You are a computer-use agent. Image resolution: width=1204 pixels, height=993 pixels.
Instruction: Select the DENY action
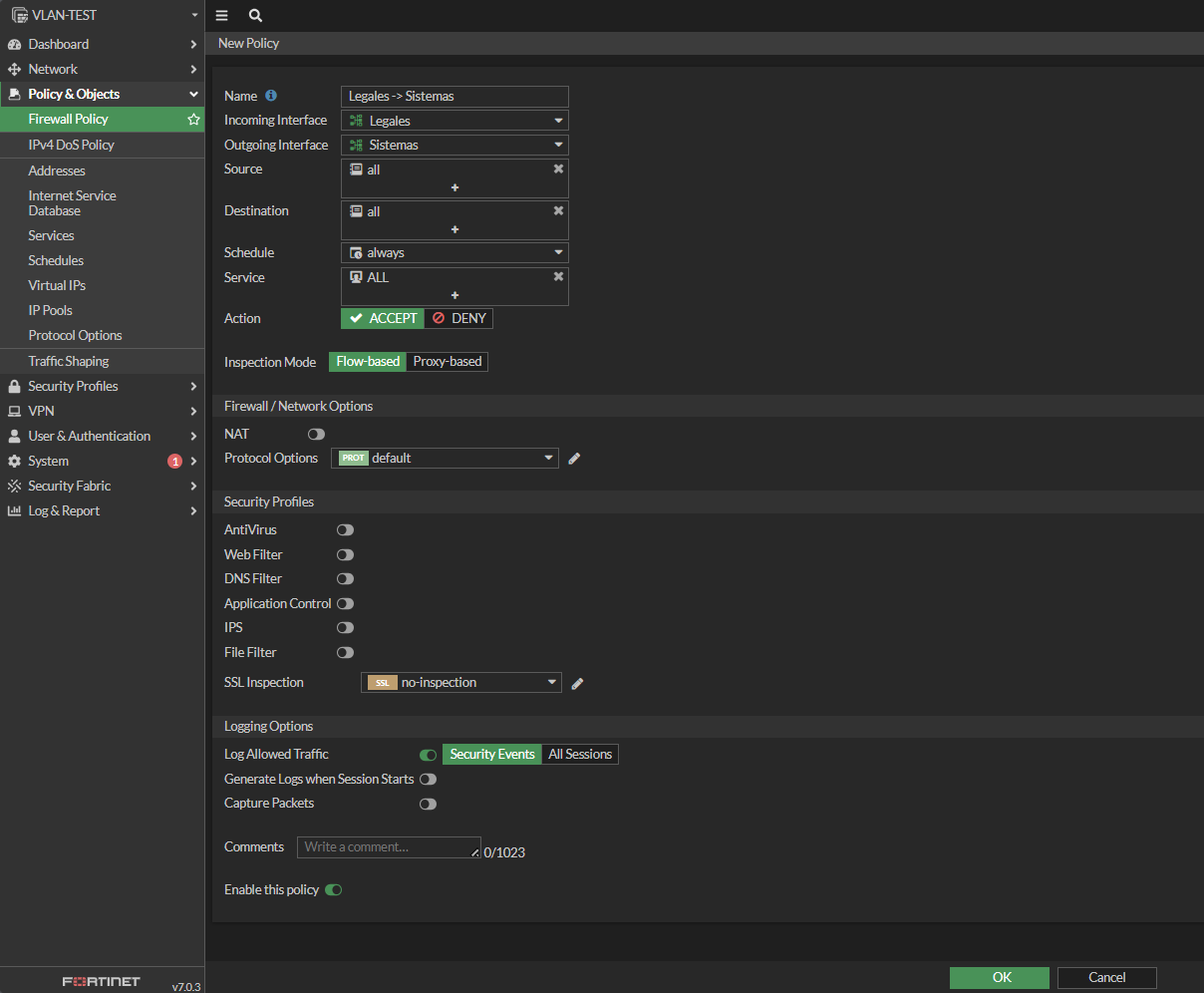[459, 318]
